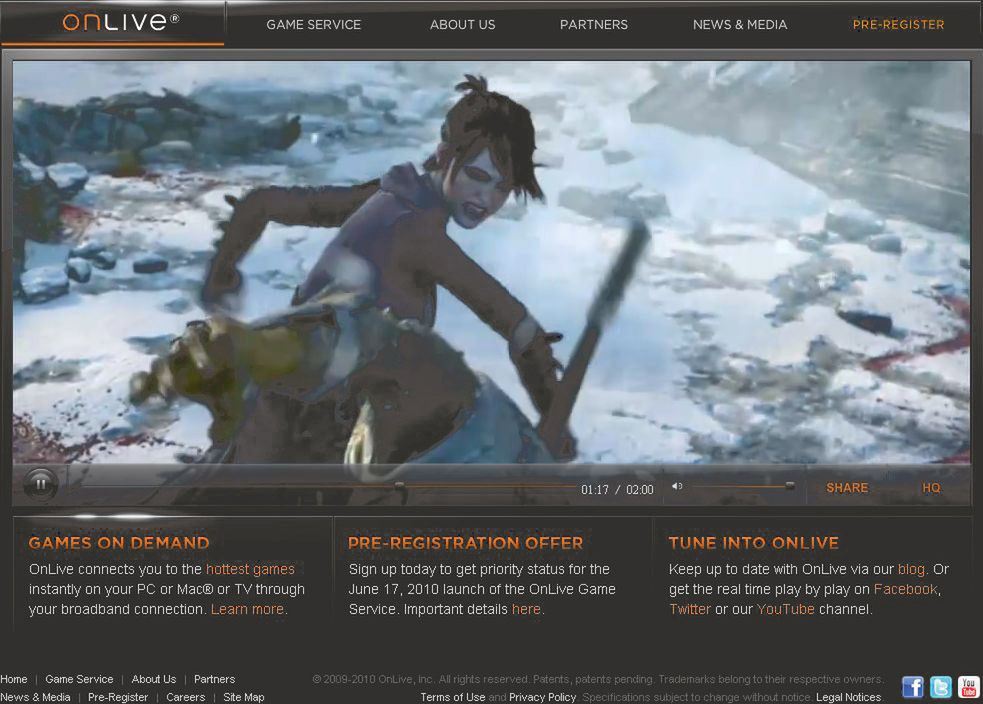Open the Twitter text link in Tune Into OnLive
The width and height of the screenshot is (983, 704).
tap(690, 609)
